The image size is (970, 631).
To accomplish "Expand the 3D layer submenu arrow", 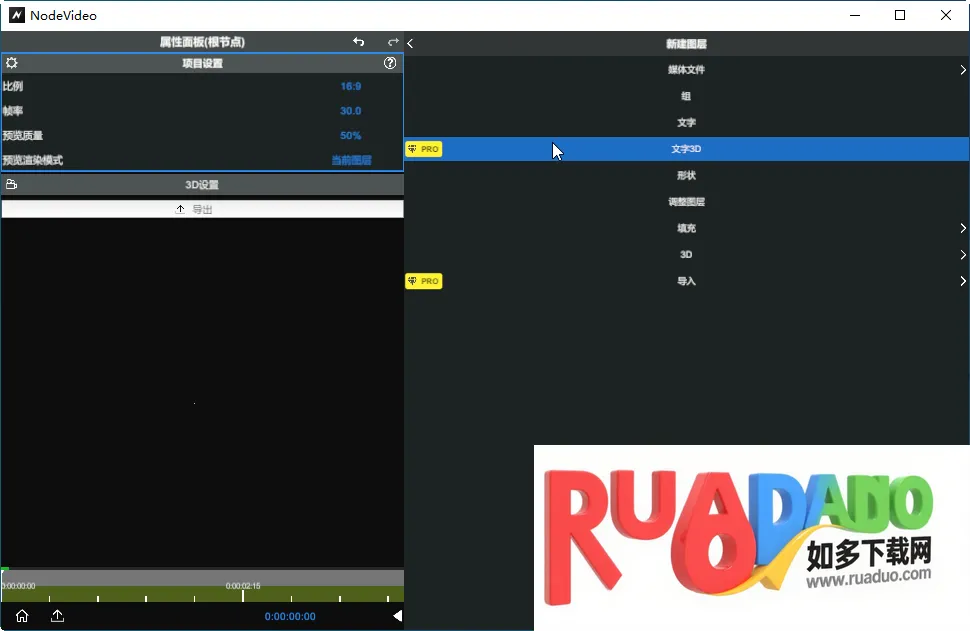I will tap(962, 255).
